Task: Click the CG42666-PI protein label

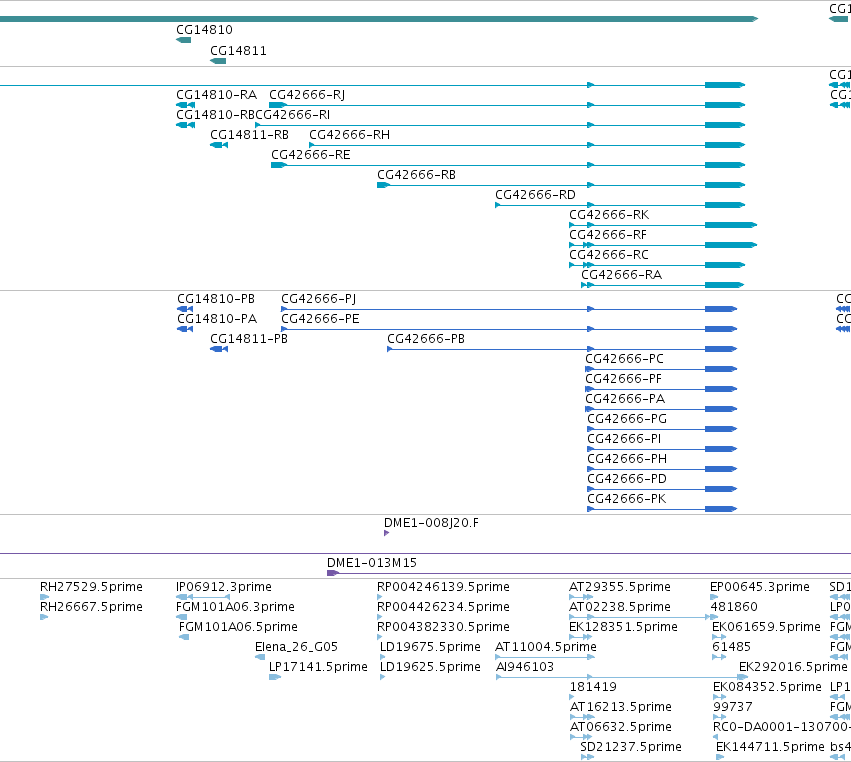Action: coord(625,439)
